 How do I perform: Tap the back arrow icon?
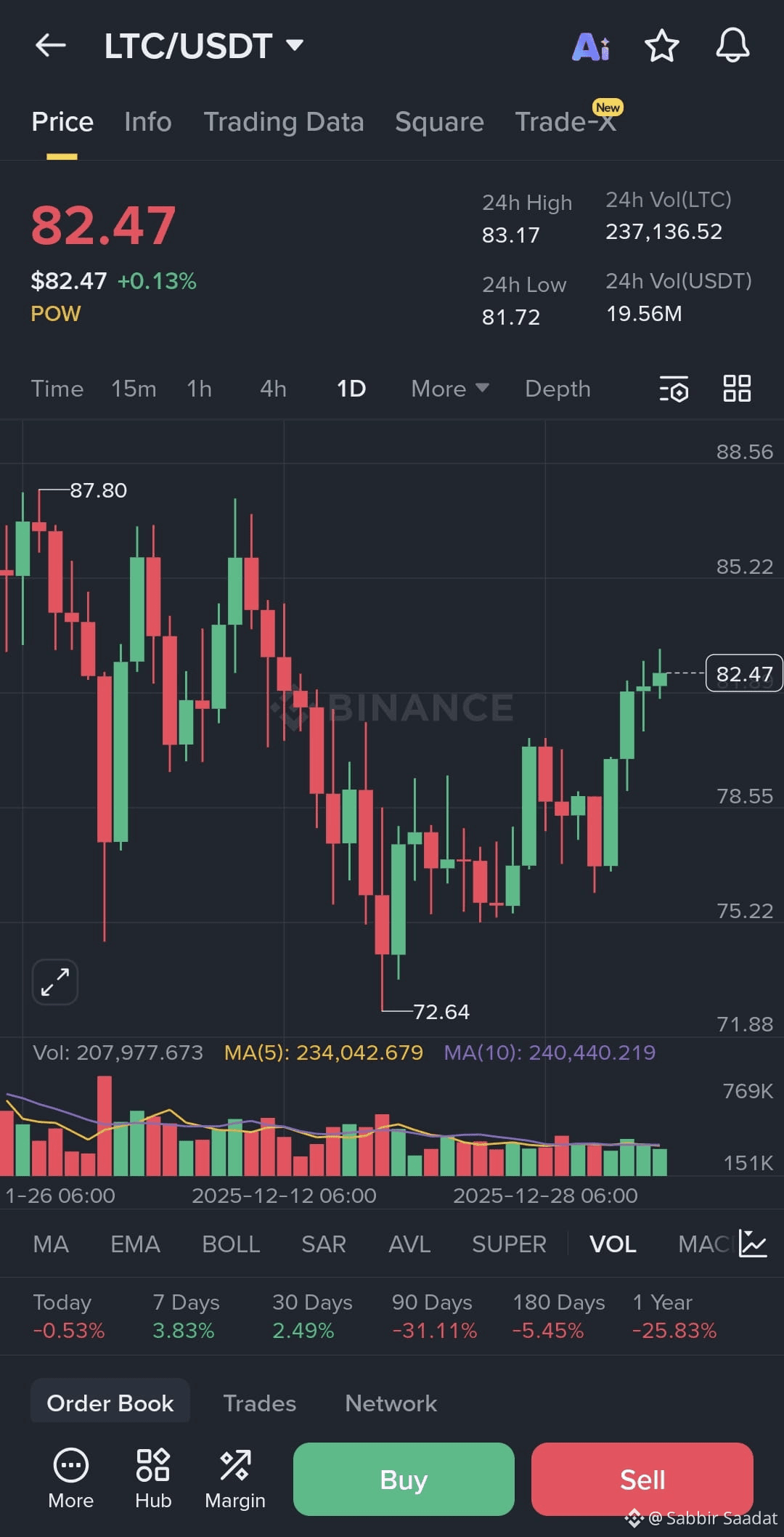51,46
